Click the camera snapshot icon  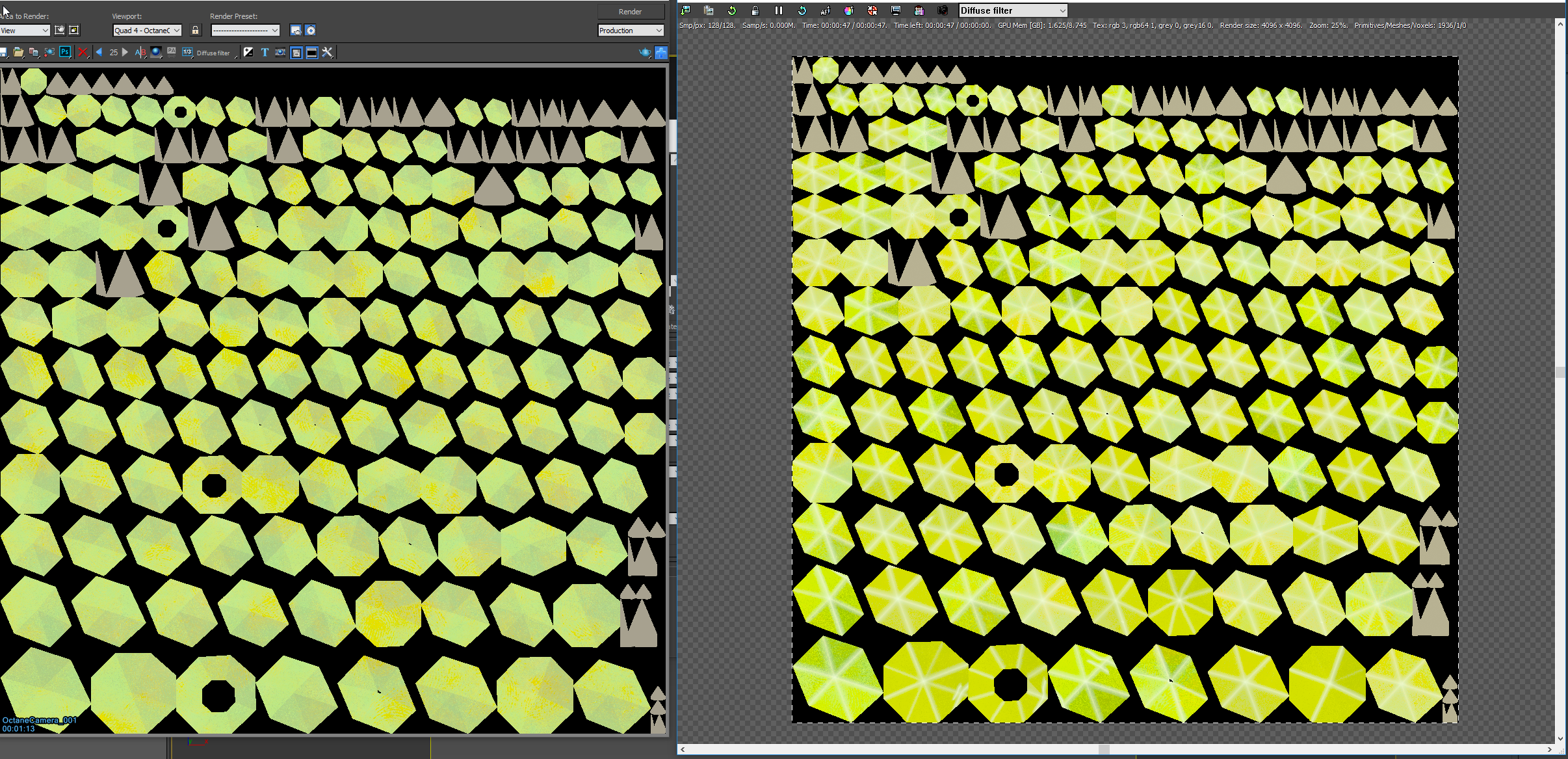click(942, 10)
